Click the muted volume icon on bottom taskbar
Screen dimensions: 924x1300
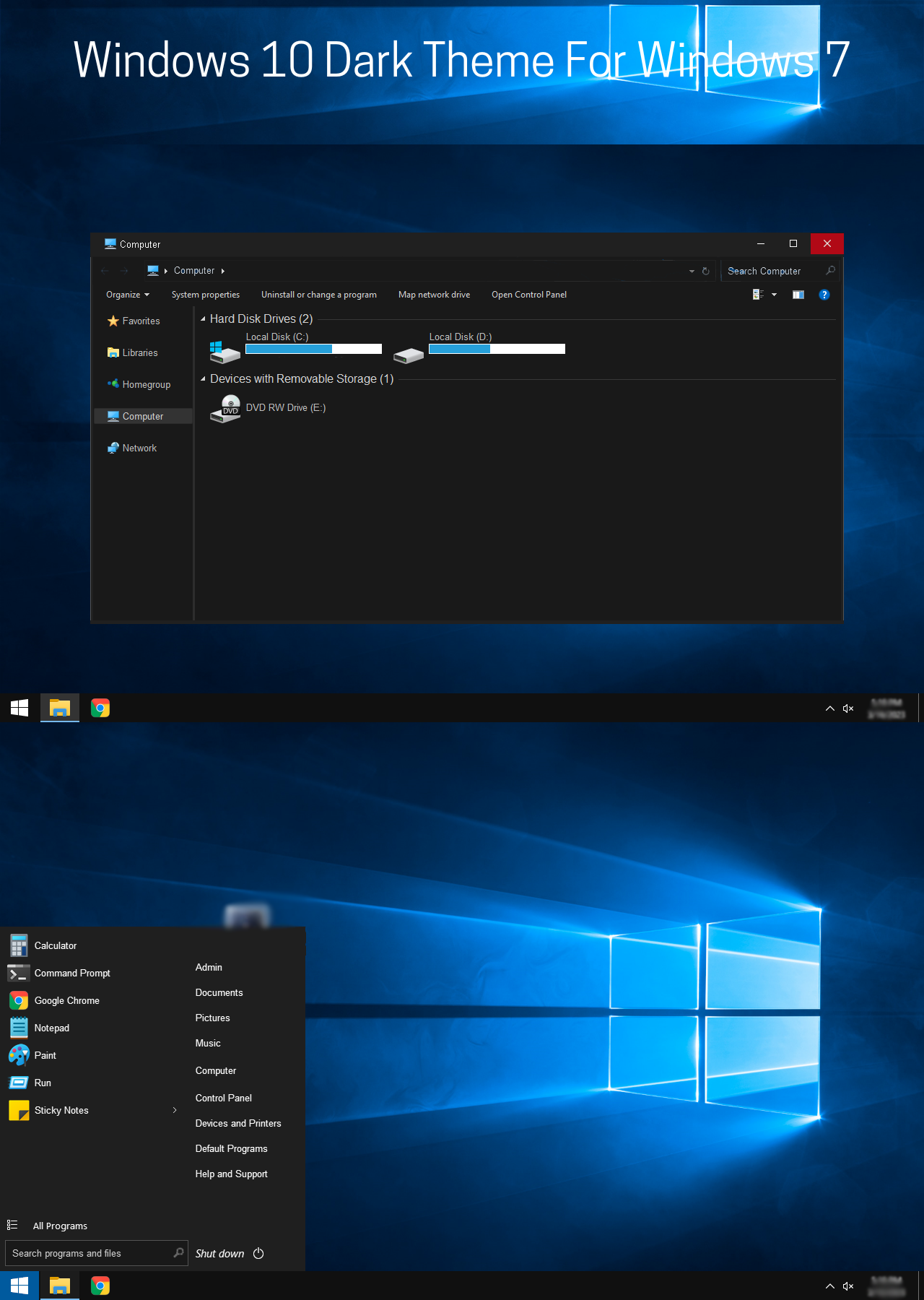tap(848, 1286)
